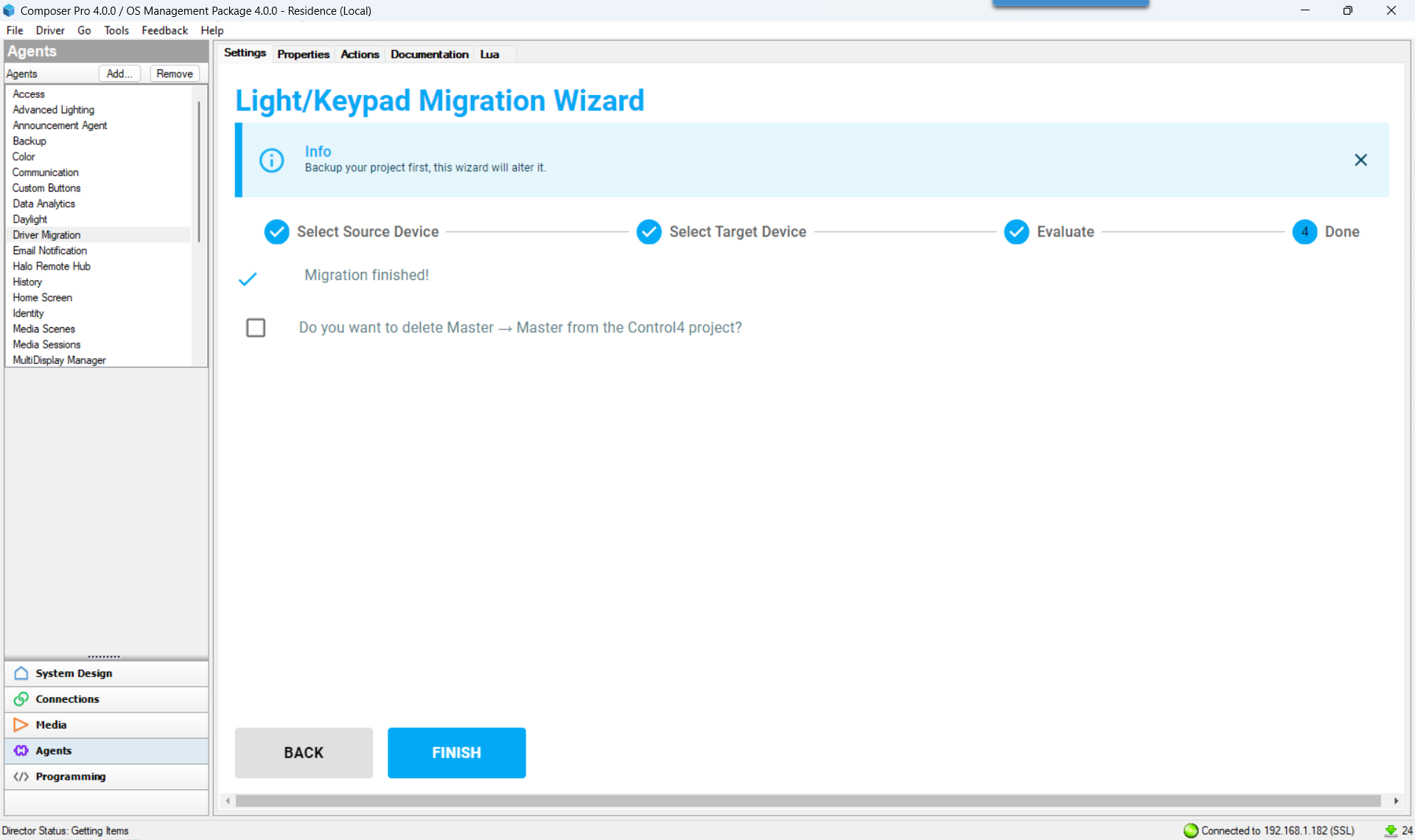This screenshot has width=1415, height=840.
Task: Open System Design house icon
Action: pos(21,673)
